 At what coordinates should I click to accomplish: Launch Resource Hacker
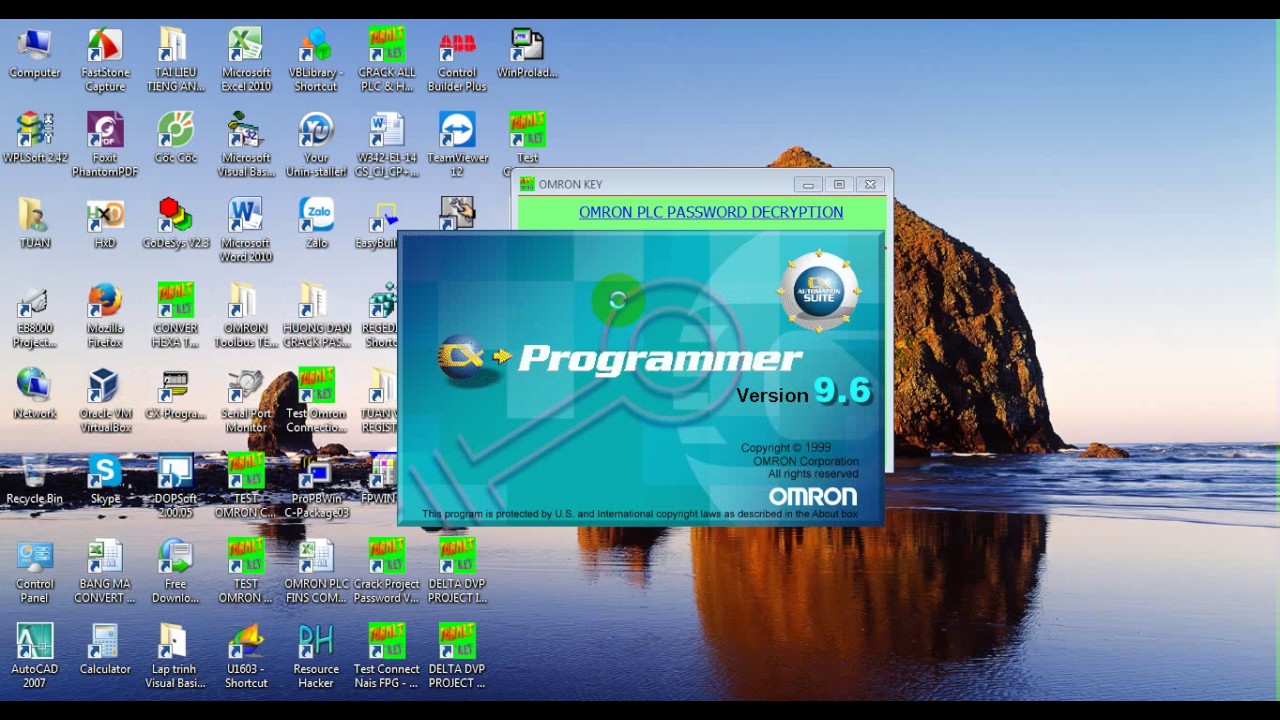316,657
